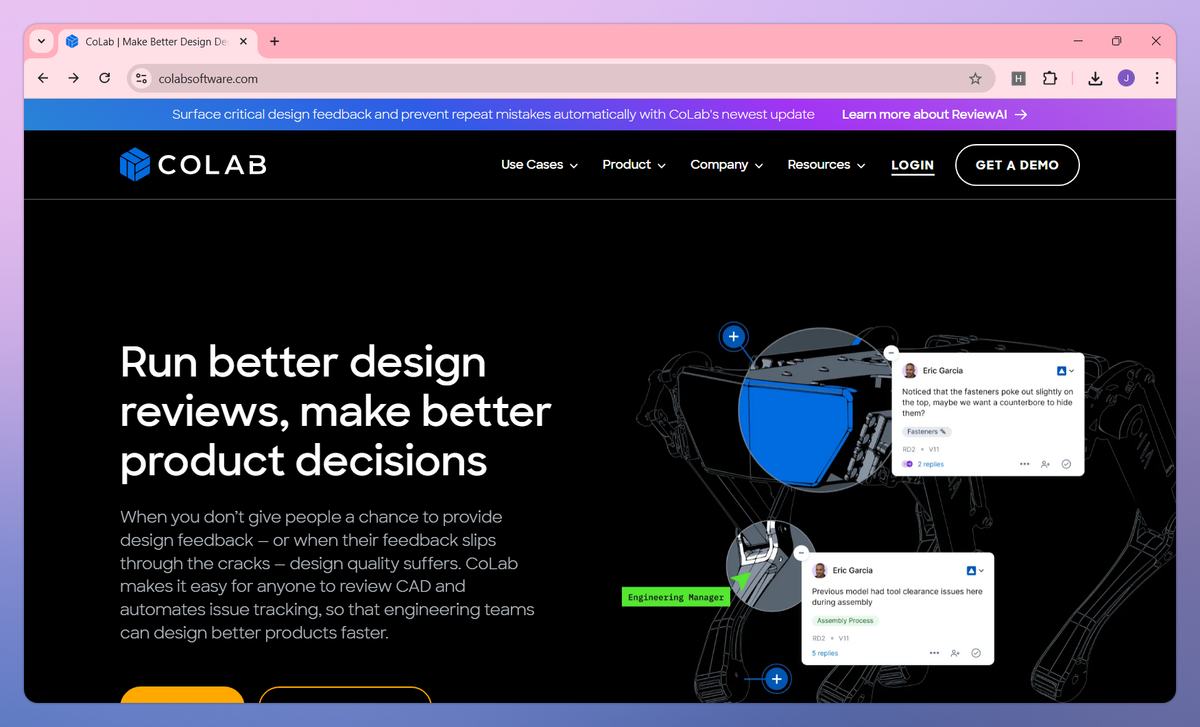Click the CoLab logo in the header
The height and width of the screenshot is (727, 1200).
coord(193,165)
